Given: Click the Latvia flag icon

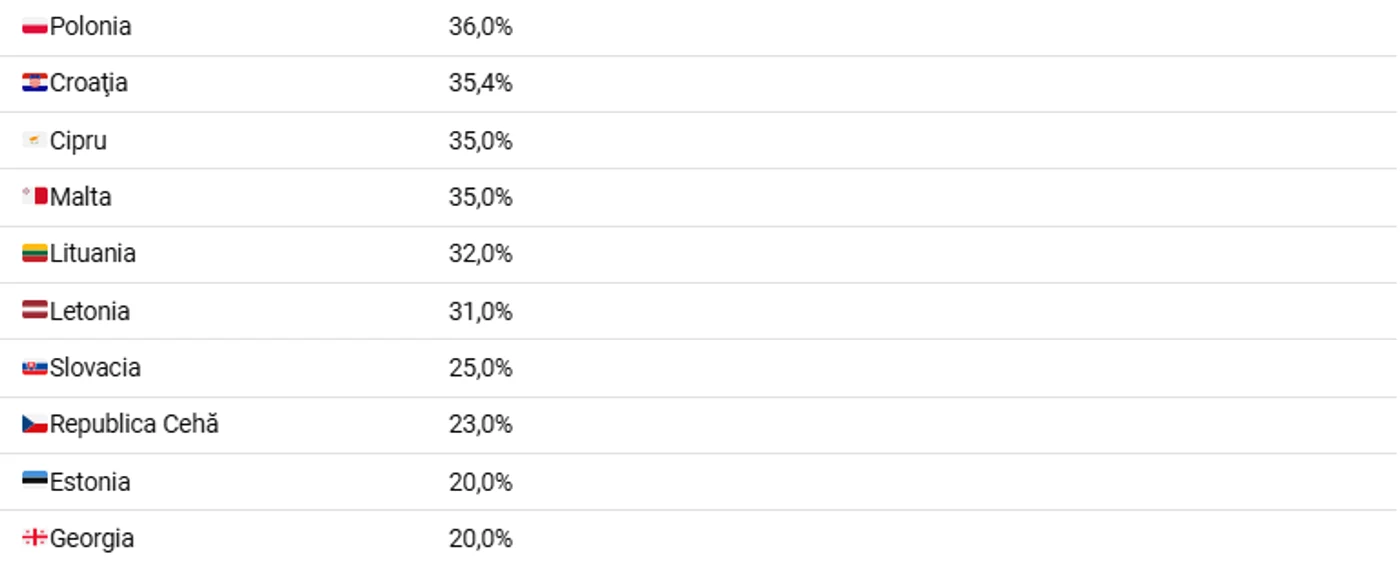Looking at the screenshot, I should (x=35, y=311).
